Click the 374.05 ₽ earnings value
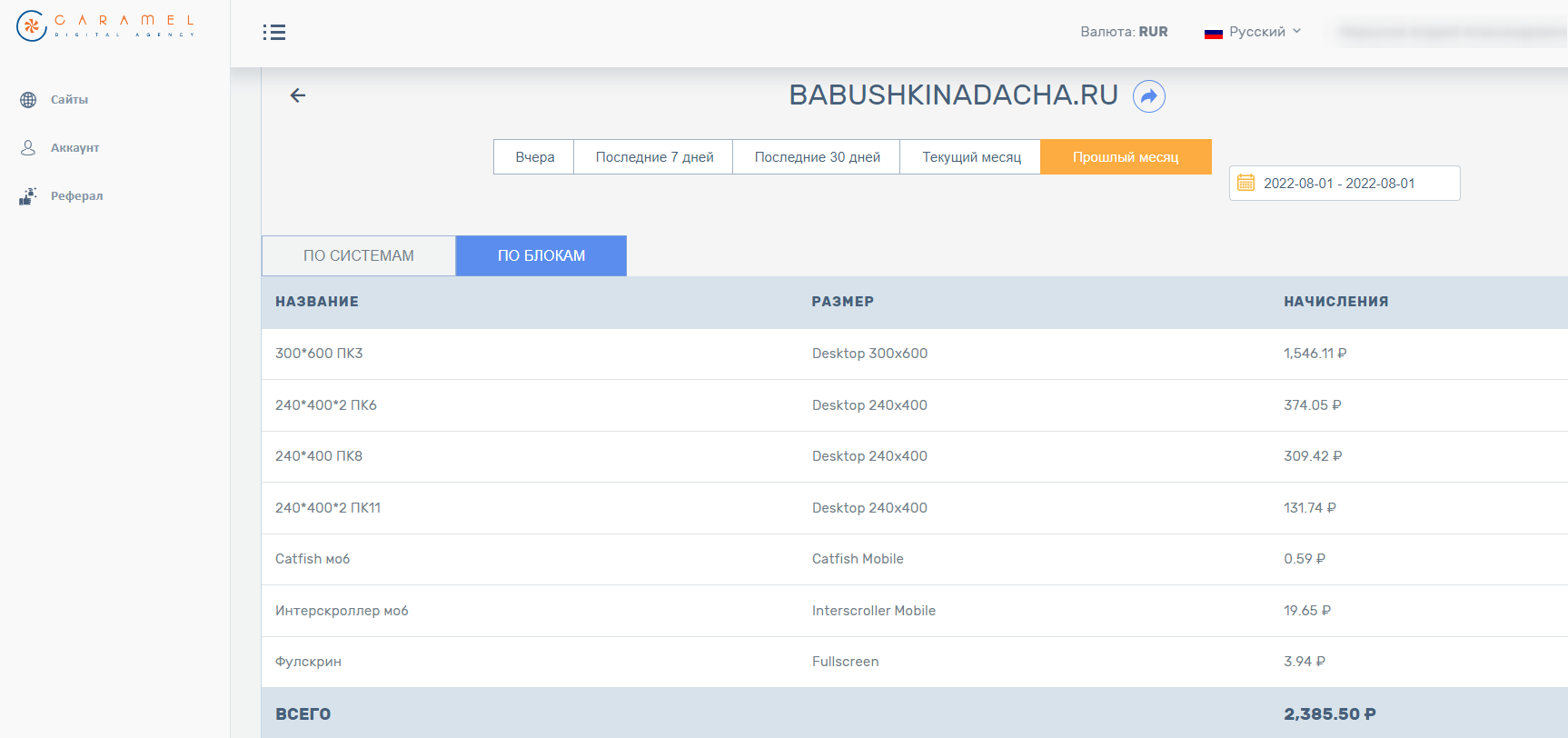 click(1313, 405)
